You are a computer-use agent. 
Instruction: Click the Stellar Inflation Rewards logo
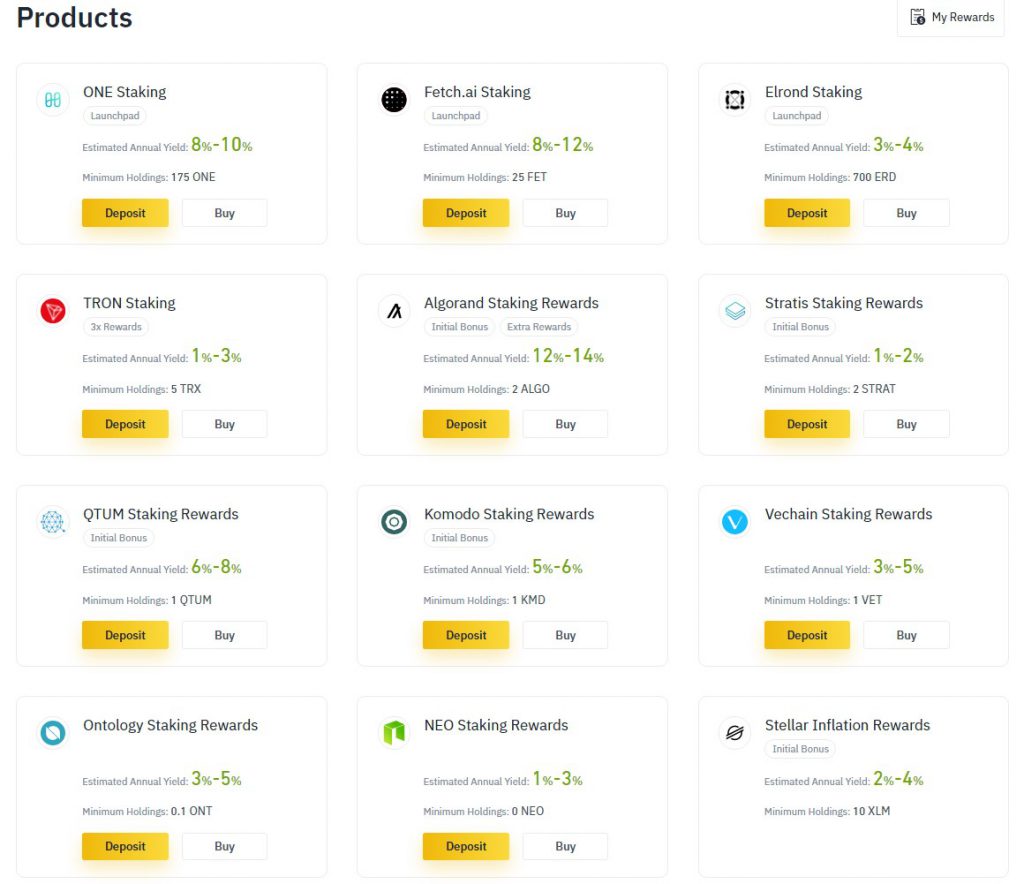pyautogui.click(x=735, y=733)
